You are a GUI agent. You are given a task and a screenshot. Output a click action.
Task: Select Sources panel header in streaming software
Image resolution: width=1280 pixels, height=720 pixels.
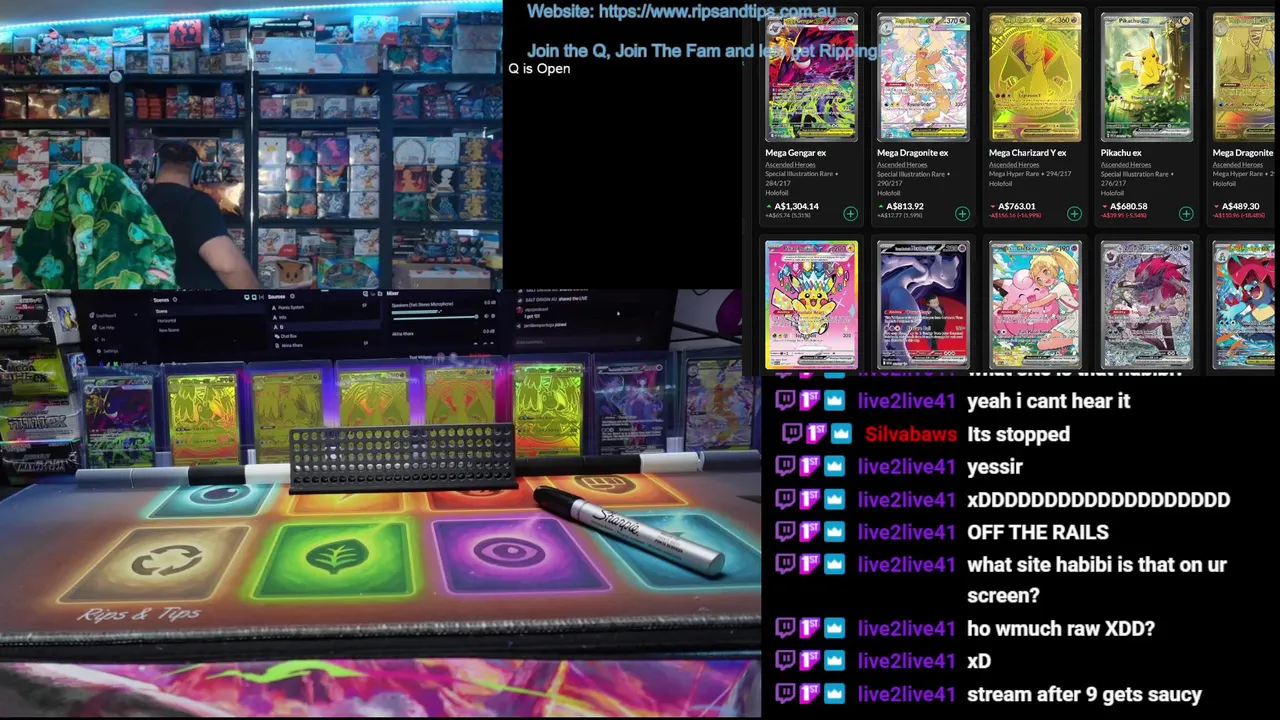pos(276,297)
